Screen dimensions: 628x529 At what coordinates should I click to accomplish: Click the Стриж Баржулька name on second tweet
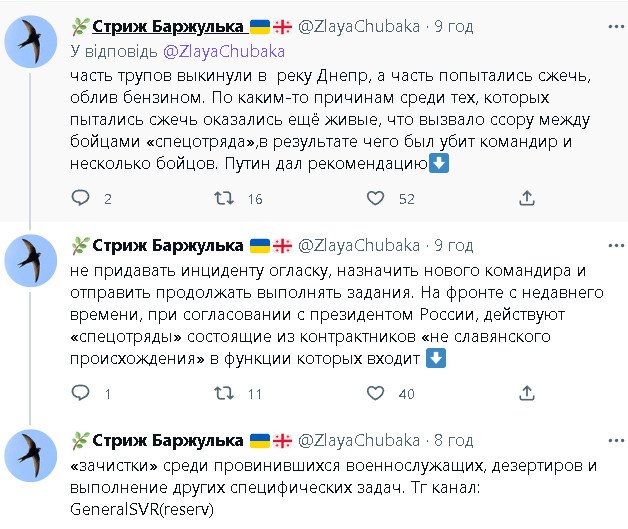[168, 246]
